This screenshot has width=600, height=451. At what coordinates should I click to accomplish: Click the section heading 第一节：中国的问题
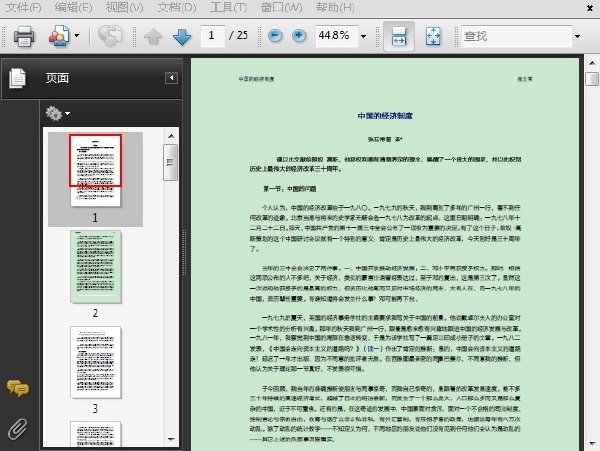[x=290, y=189]
